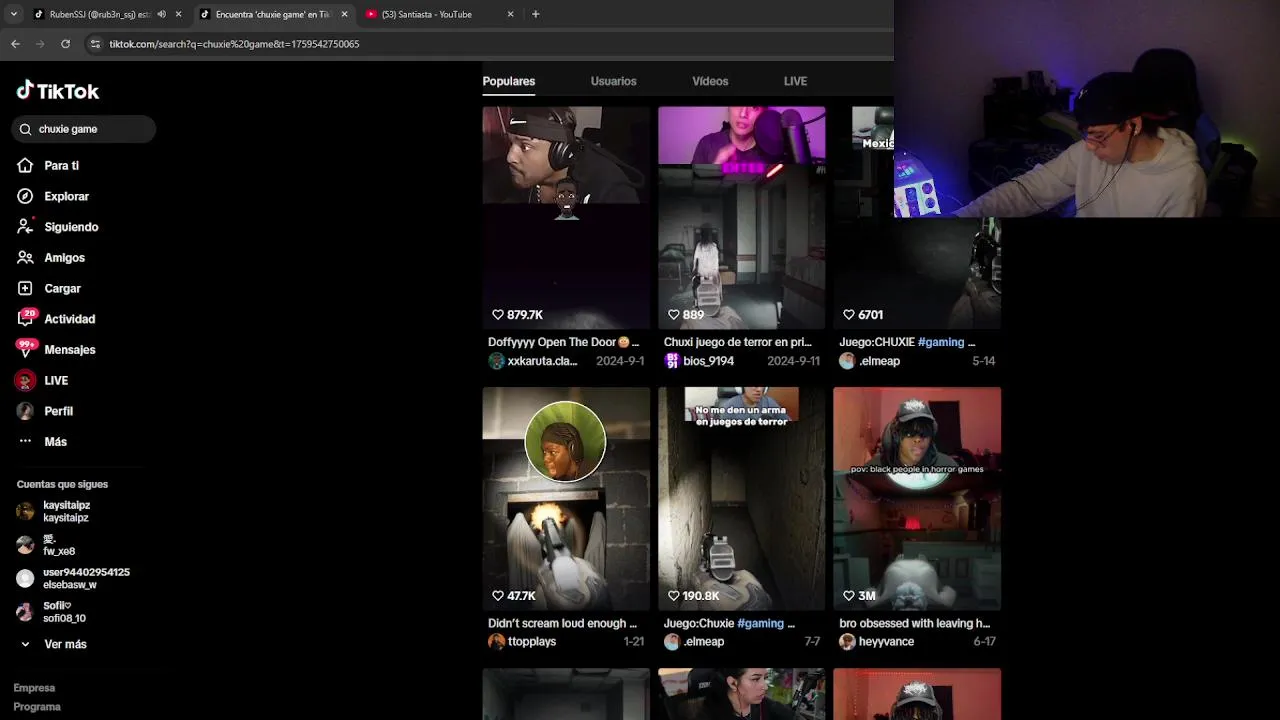Open the Explorar compass icon

click(x=25, y=196)
